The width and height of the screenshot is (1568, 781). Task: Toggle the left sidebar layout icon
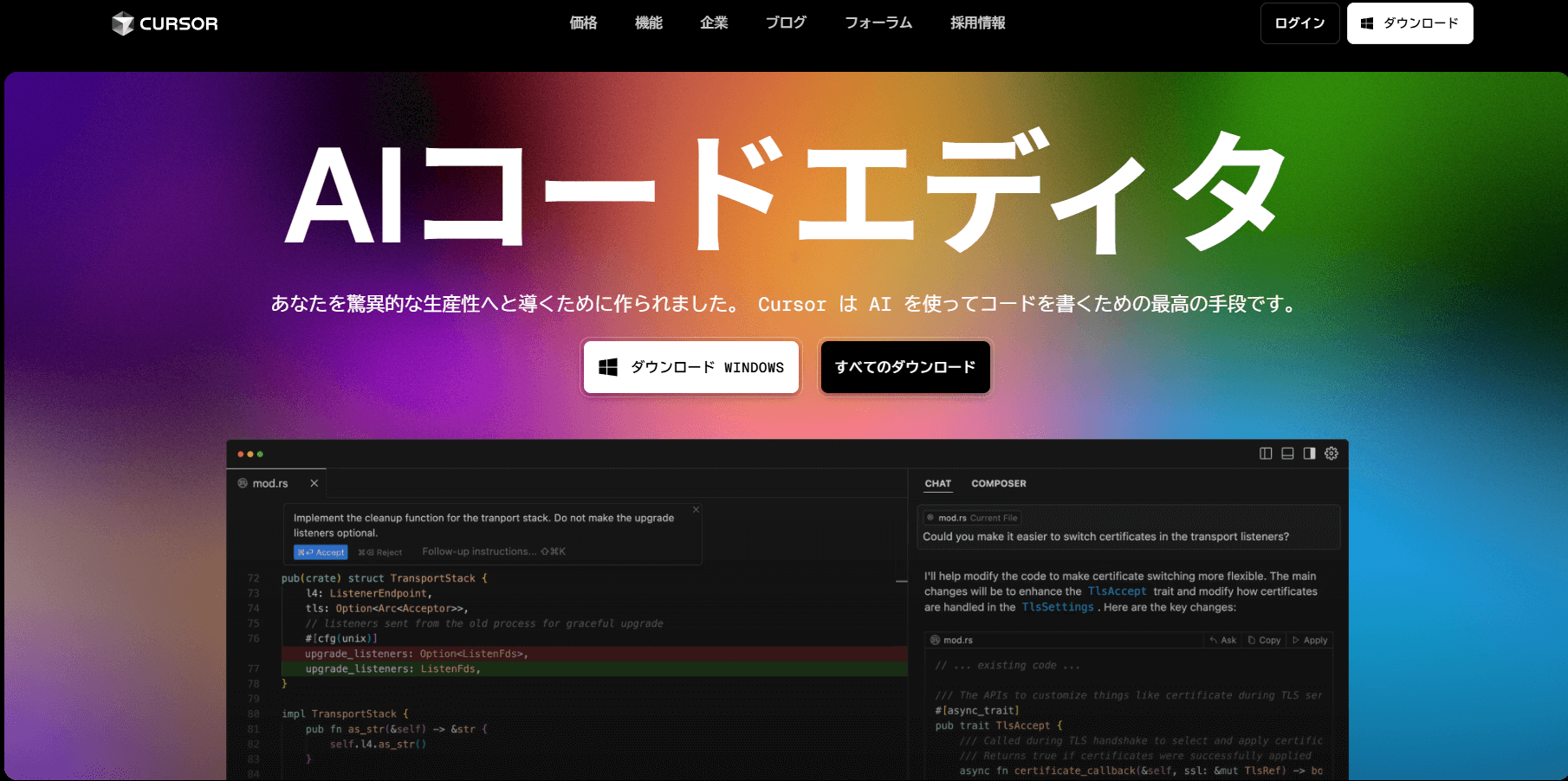click(1266, 454)
